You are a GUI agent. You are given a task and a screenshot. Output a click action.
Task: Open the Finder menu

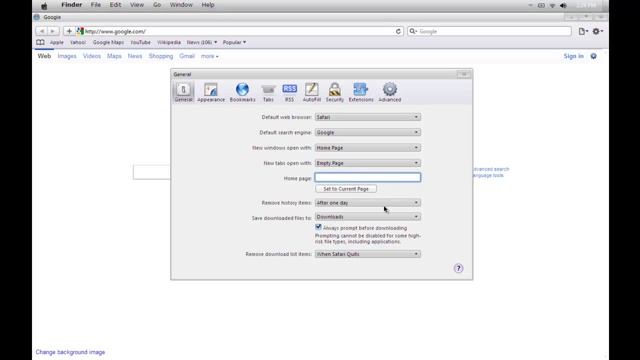[x=71, y=5]
